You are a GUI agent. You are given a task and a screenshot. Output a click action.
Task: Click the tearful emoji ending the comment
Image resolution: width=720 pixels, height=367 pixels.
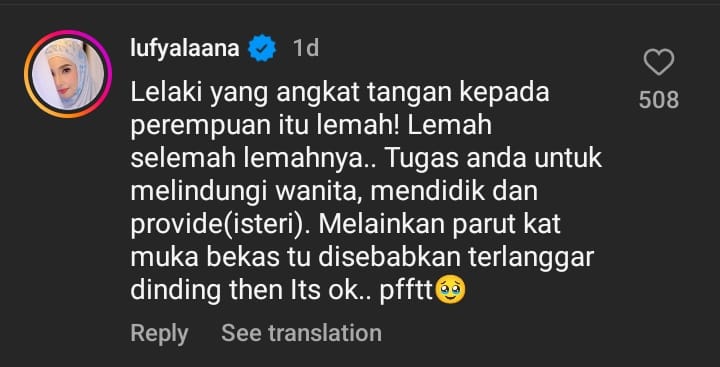click(450, 290)
